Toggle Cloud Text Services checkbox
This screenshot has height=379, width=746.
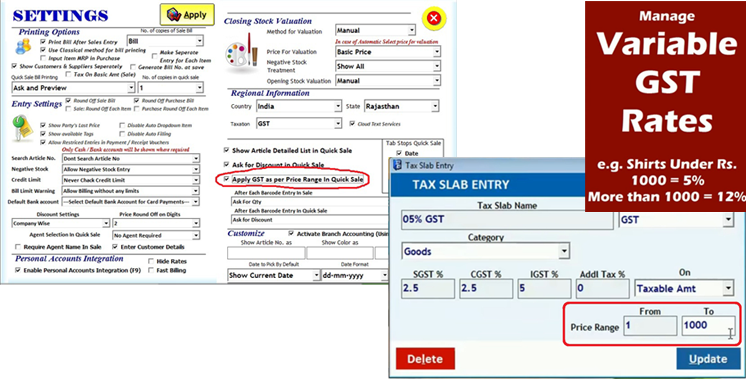pos(352,124)
